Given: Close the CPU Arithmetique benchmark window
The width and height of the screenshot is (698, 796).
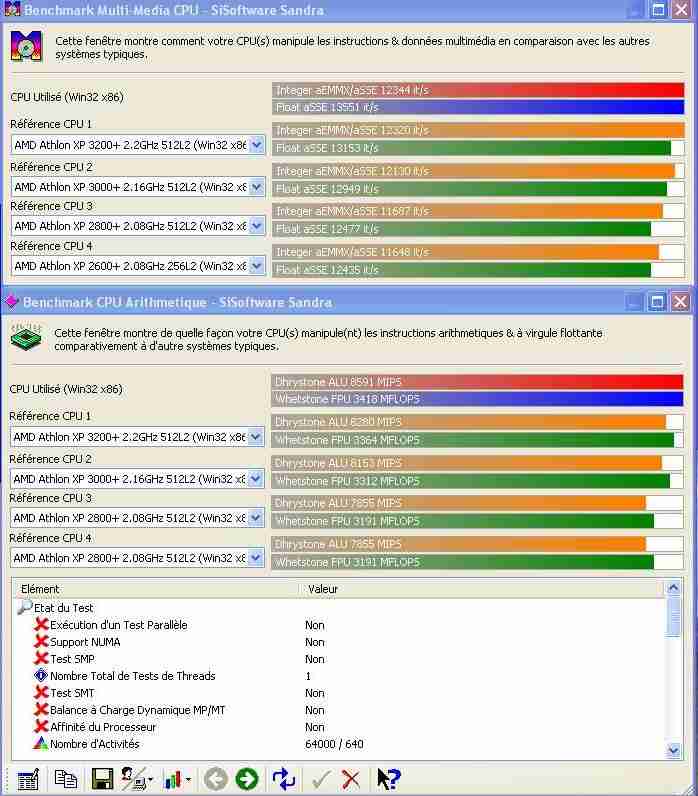Looking at the screenshot, I should (x=680, y=302).
